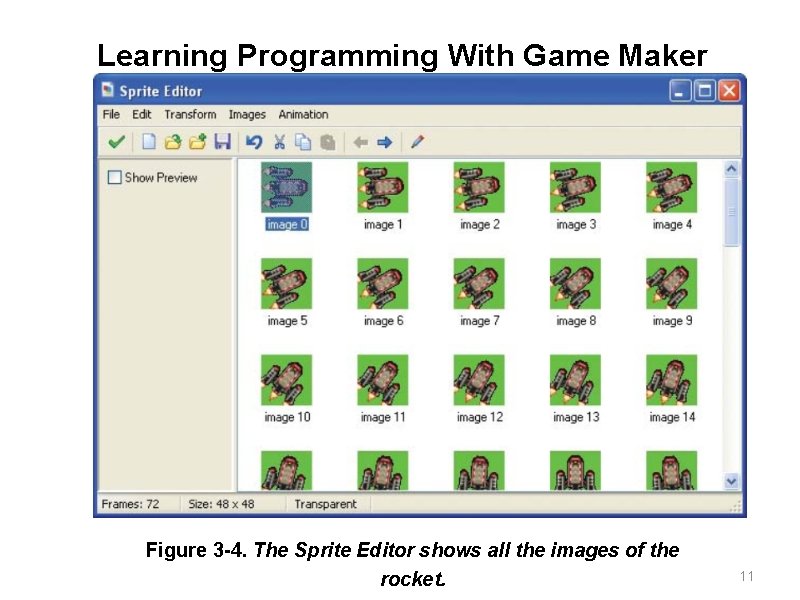Add images from file with the folder-plus icon

(197, 141)
